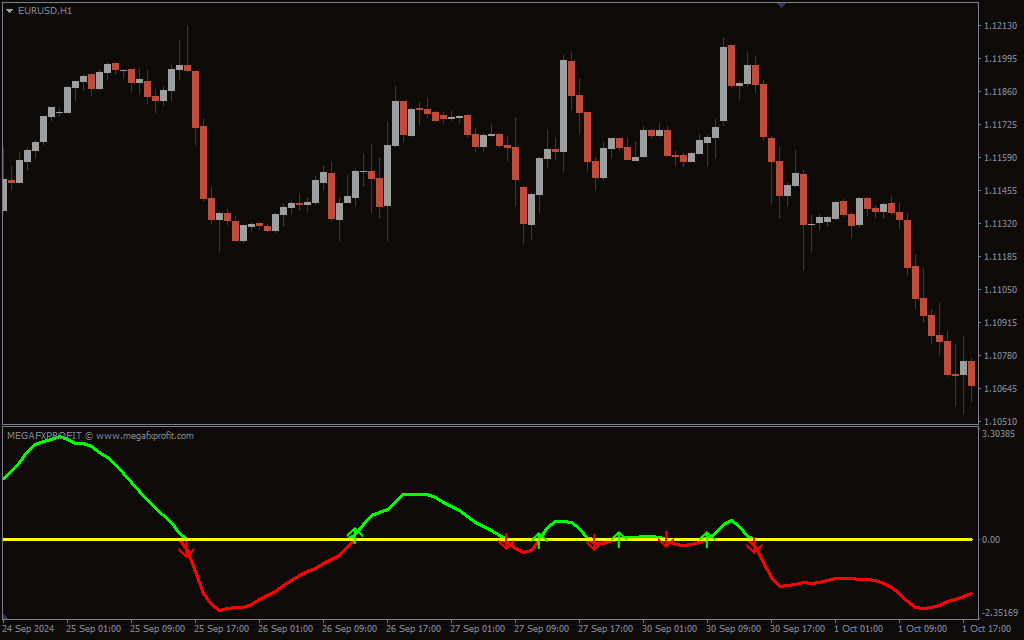Open the dropdown arrow beside EURUSD,H1
This screenshot has height=640, width=1024.
click(x=9, y=10)
